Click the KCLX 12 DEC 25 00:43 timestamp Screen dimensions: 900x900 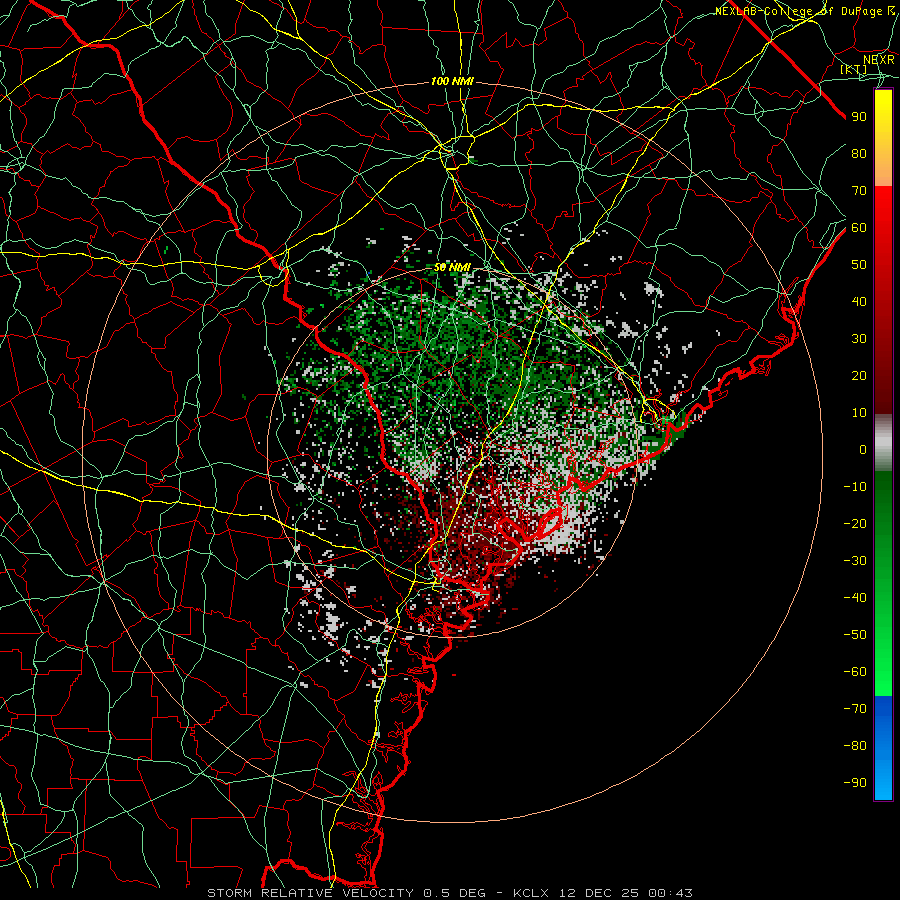coord(603,893)
